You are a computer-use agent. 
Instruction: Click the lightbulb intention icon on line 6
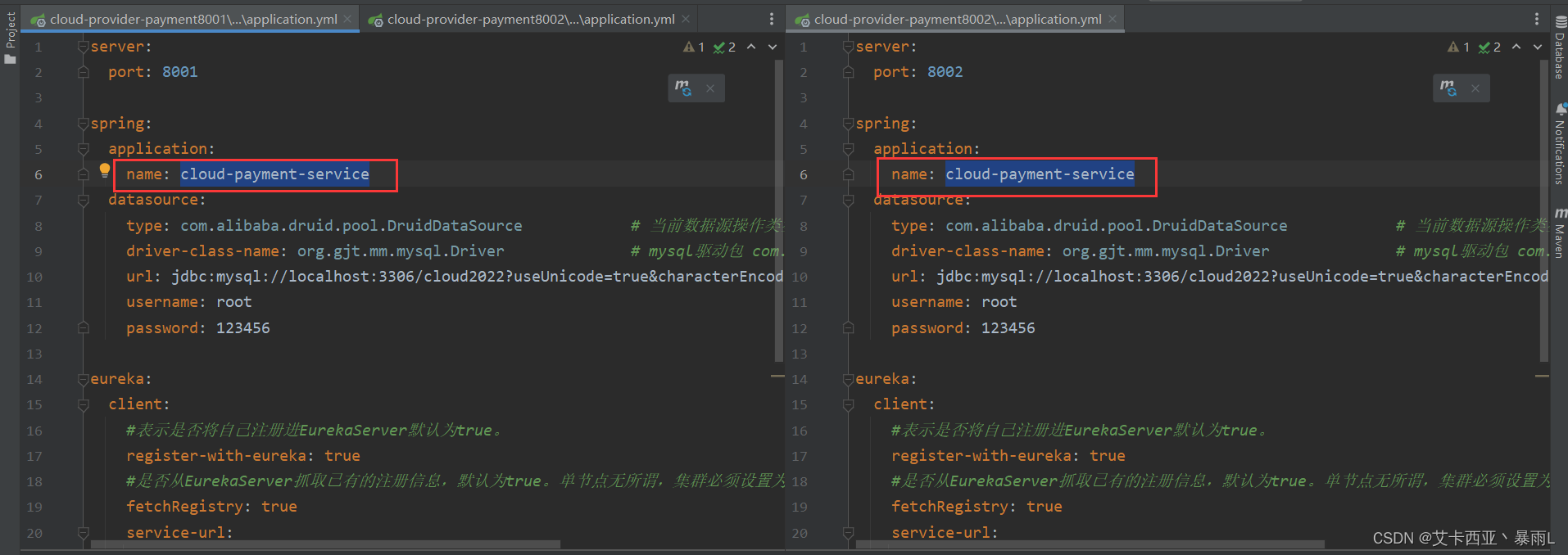click(105, 170)
